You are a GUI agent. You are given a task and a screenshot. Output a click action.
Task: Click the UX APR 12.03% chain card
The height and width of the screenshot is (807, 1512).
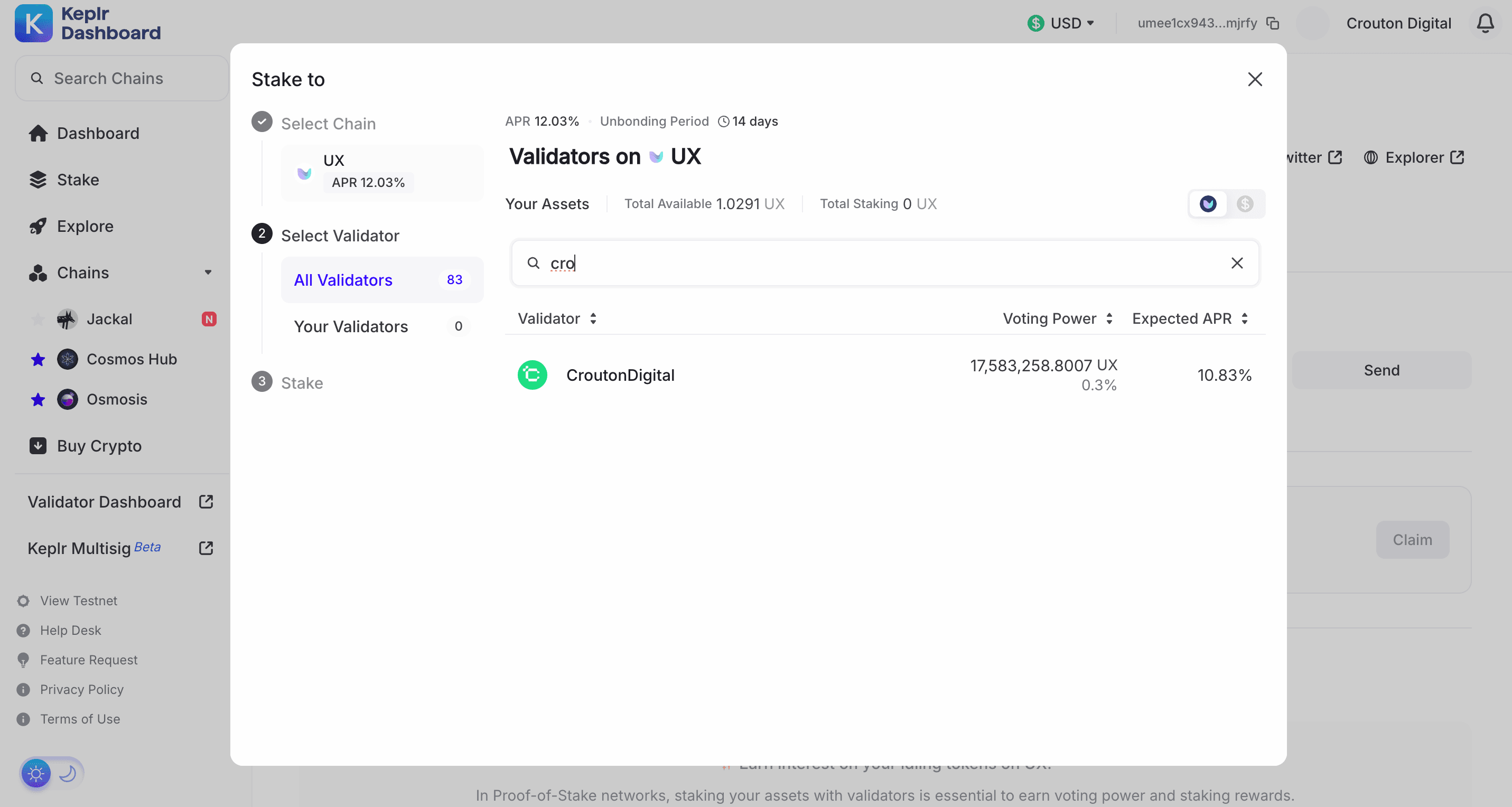(x=382, y=173)
